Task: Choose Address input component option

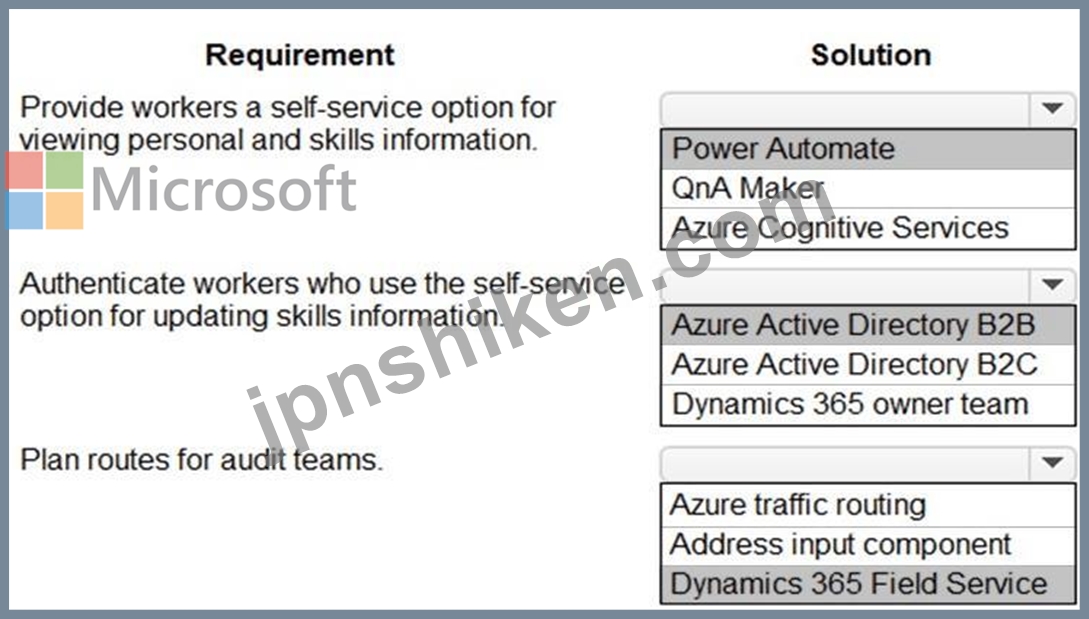Action: click(x=867, y=545)
